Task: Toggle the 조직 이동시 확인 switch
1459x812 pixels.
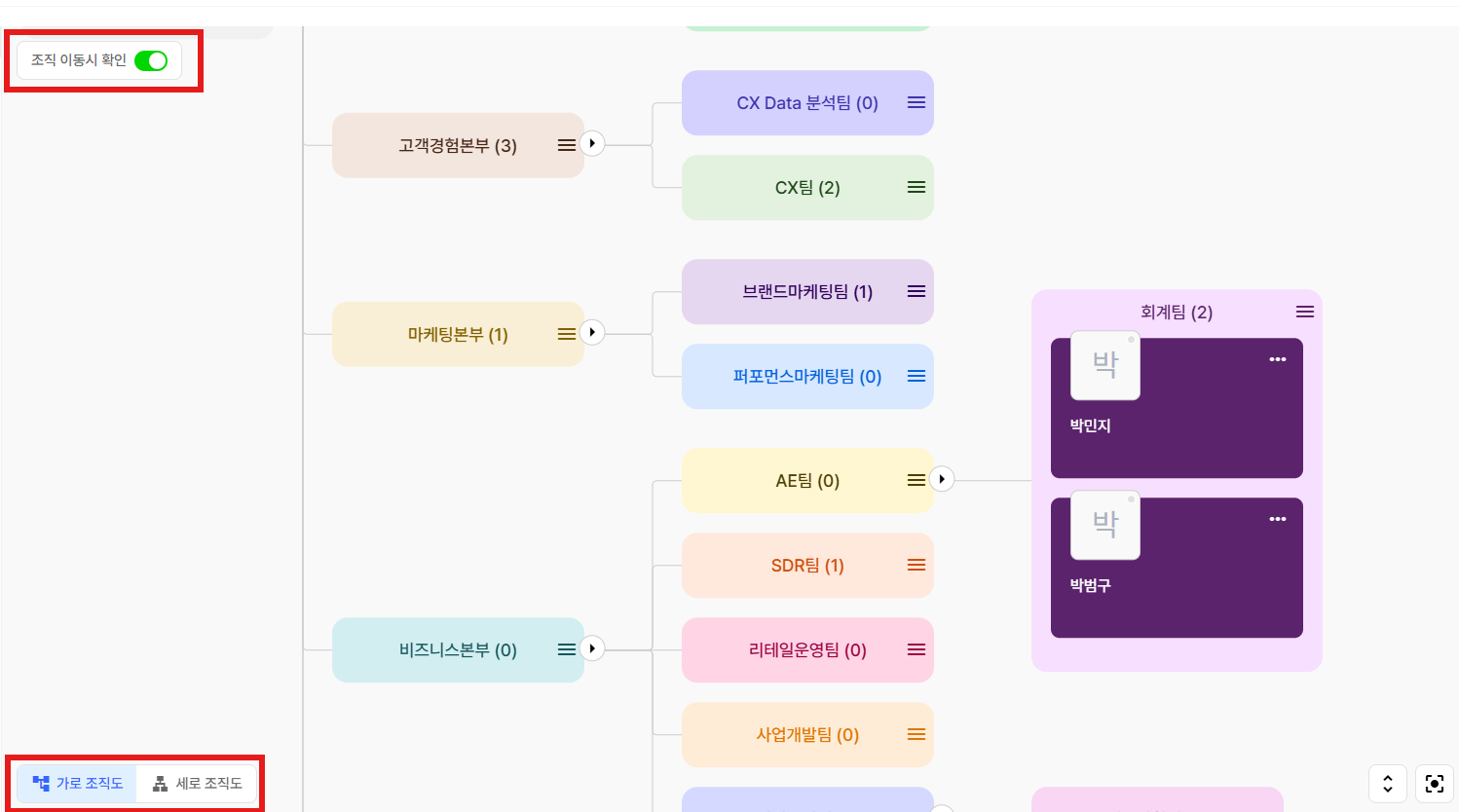Action: 151,60
